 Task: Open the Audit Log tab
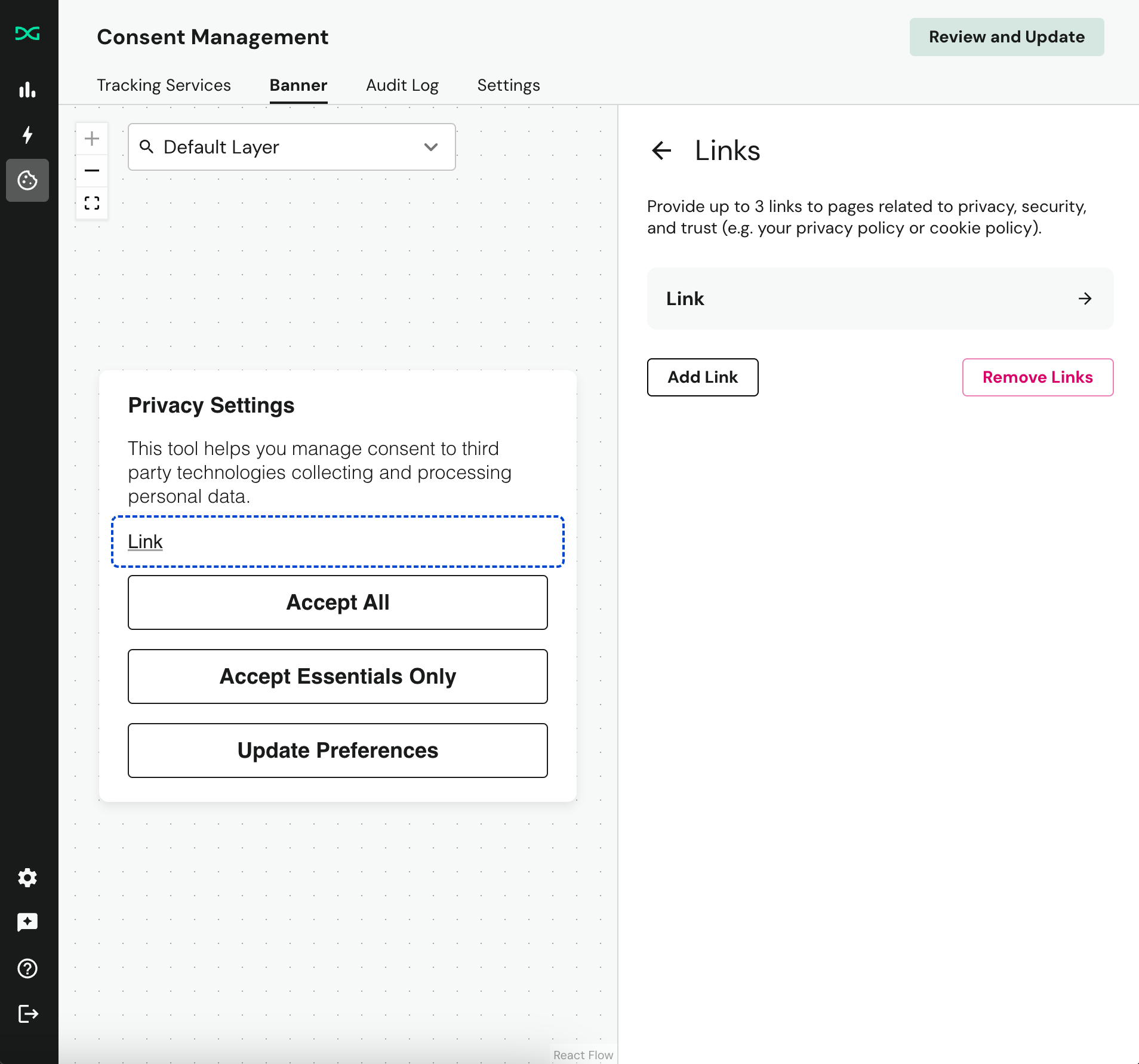[402, 85]
